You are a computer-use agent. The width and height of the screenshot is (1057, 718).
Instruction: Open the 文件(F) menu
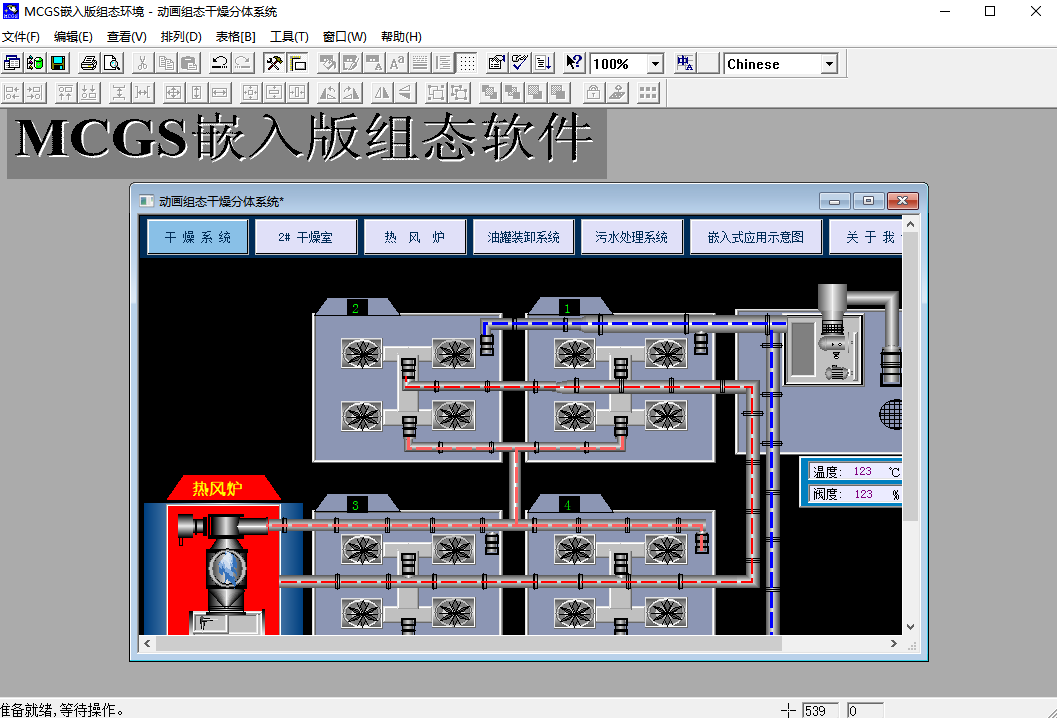[x=21, y=36]
